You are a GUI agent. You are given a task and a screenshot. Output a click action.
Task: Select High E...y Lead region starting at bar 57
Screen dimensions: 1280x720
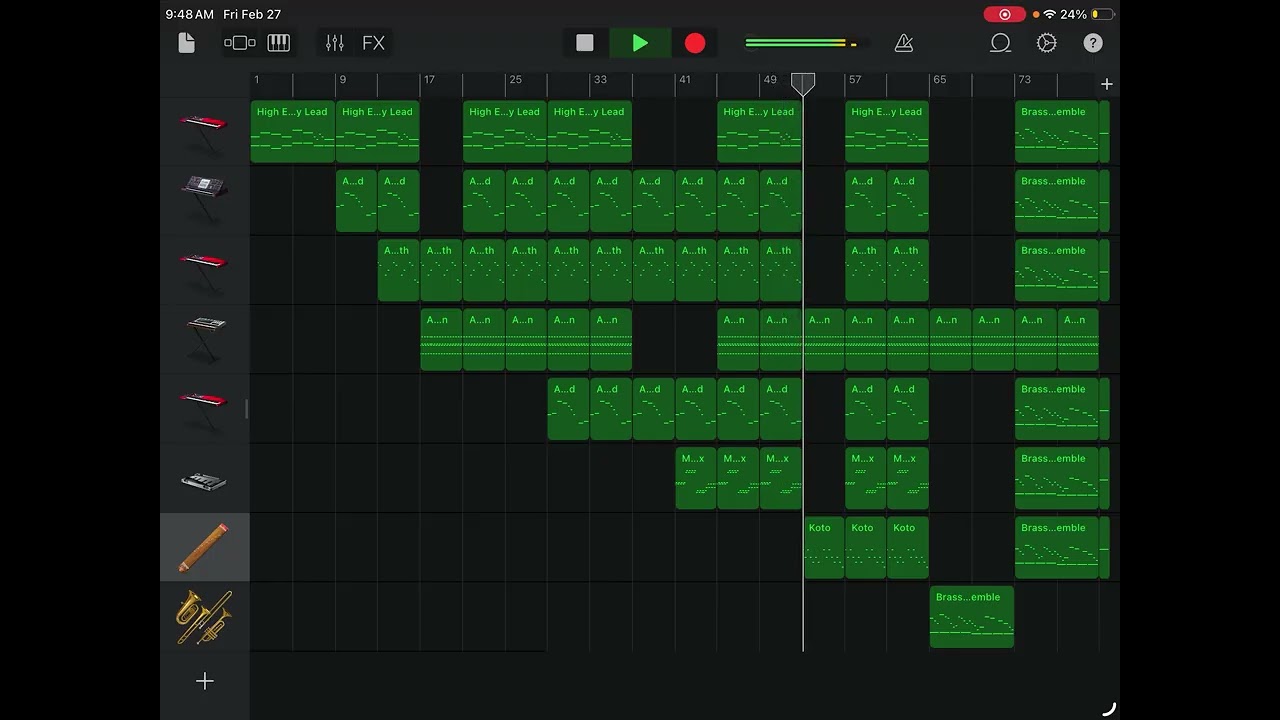(x=887, y=132)
